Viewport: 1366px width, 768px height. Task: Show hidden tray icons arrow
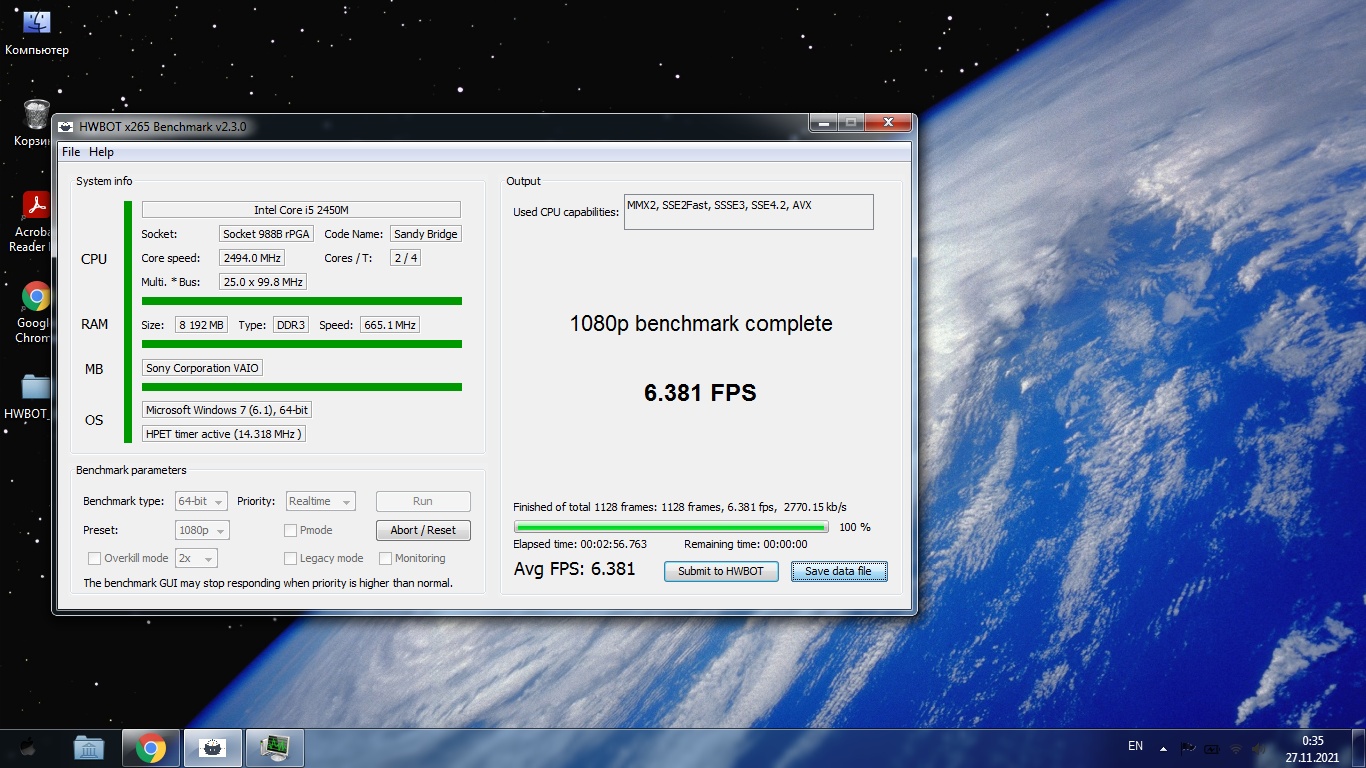pos(1163,748)
